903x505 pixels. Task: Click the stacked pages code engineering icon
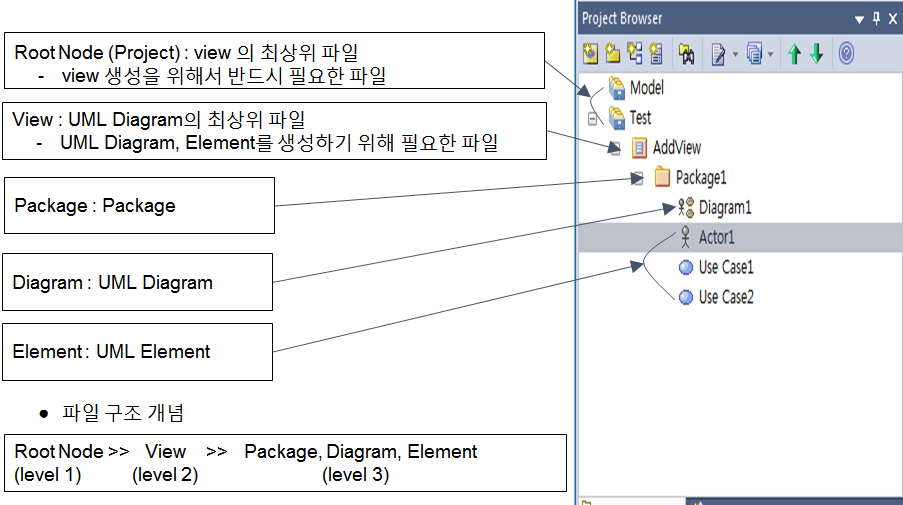point(754,54)
